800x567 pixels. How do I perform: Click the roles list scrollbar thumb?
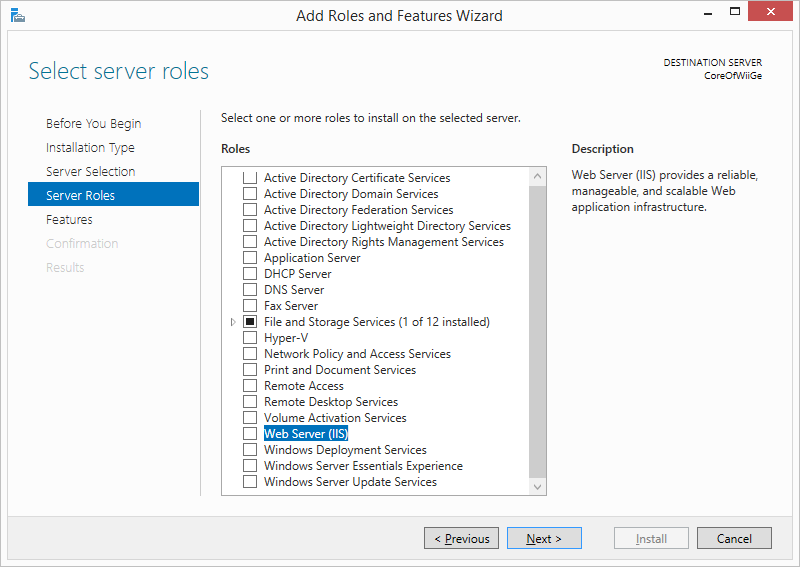[x=537, y=332]
